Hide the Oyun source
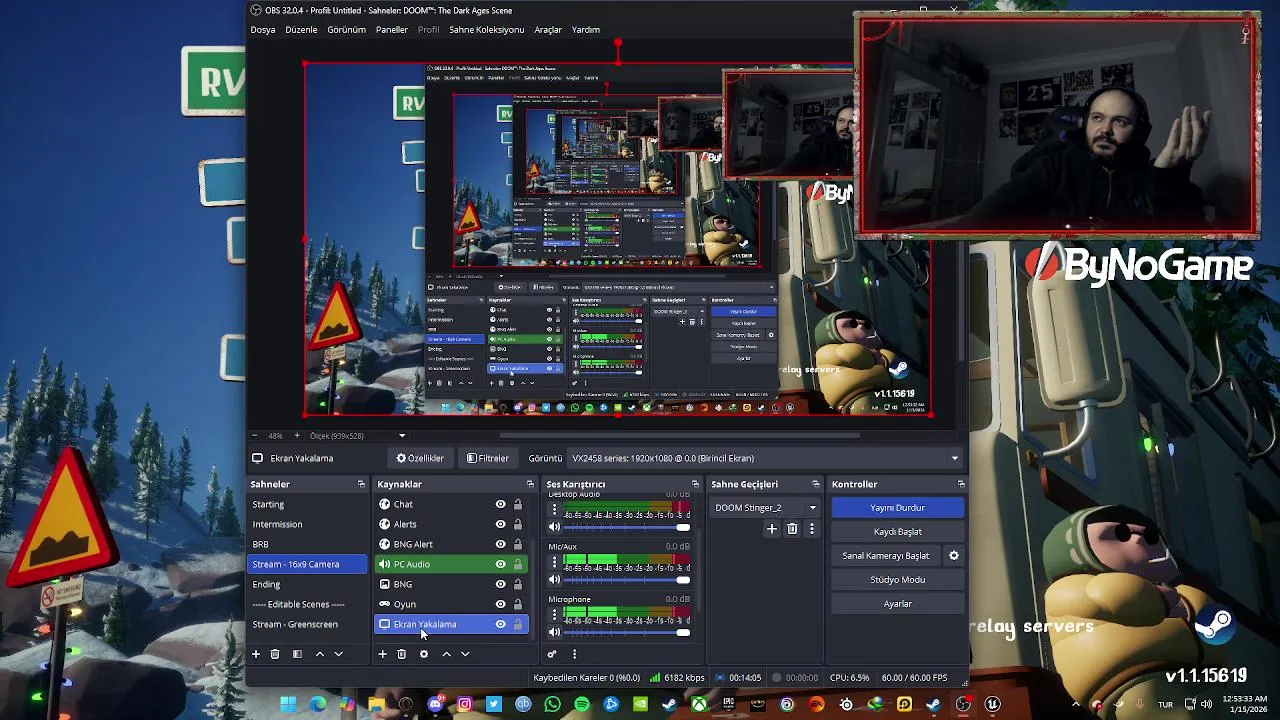1280x720 pixels. tap(501, 604)
